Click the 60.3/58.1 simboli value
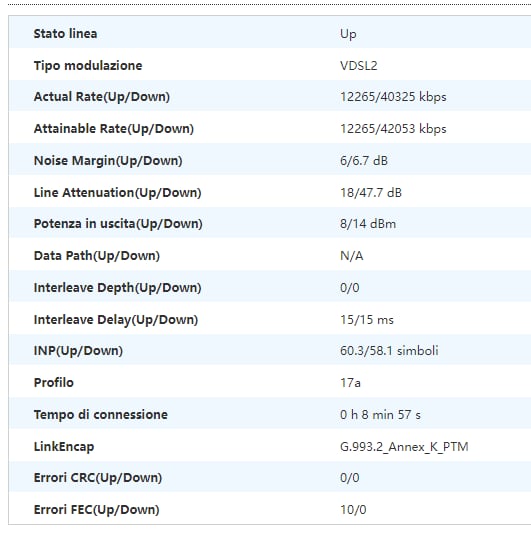Viewport: 531px width, 540px height. pos(389,351)
